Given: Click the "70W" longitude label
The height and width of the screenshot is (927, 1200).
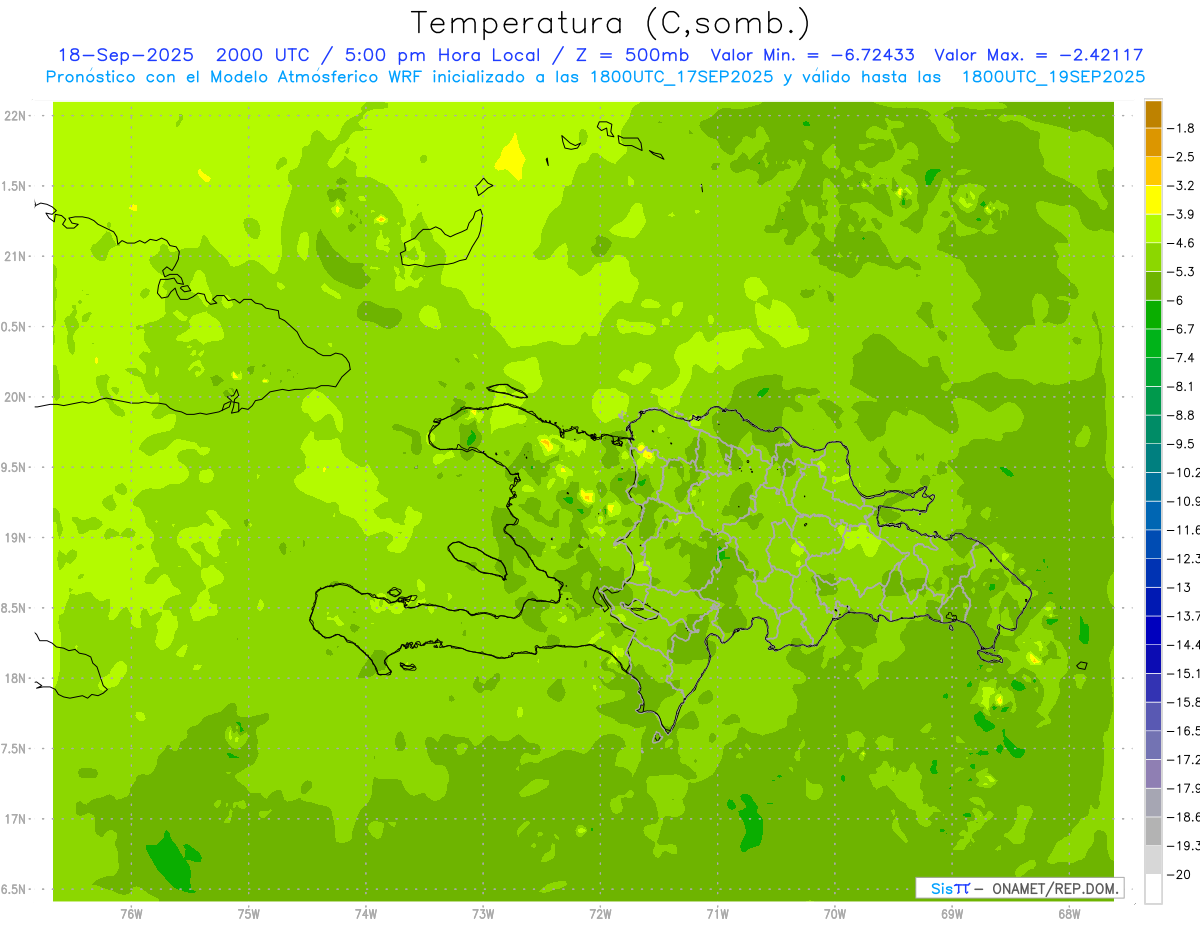Looking at the screenshot, I should 835,913.
